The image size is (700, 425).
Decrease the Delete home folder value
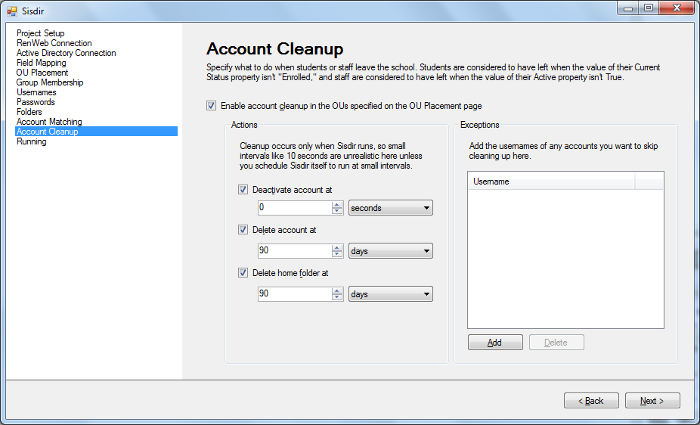pyautogui.click(x=338, y=297)
